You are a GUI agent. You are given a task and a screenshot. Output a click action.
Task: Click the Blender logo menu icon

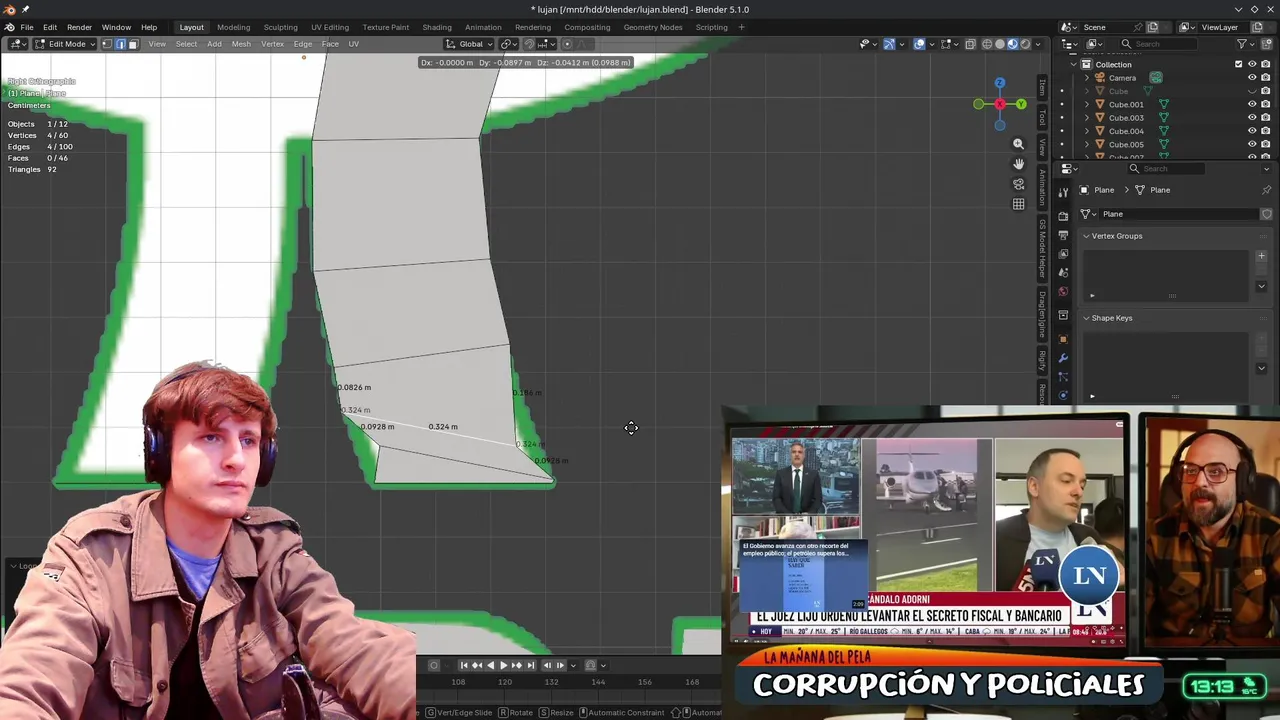click(10, 27)
